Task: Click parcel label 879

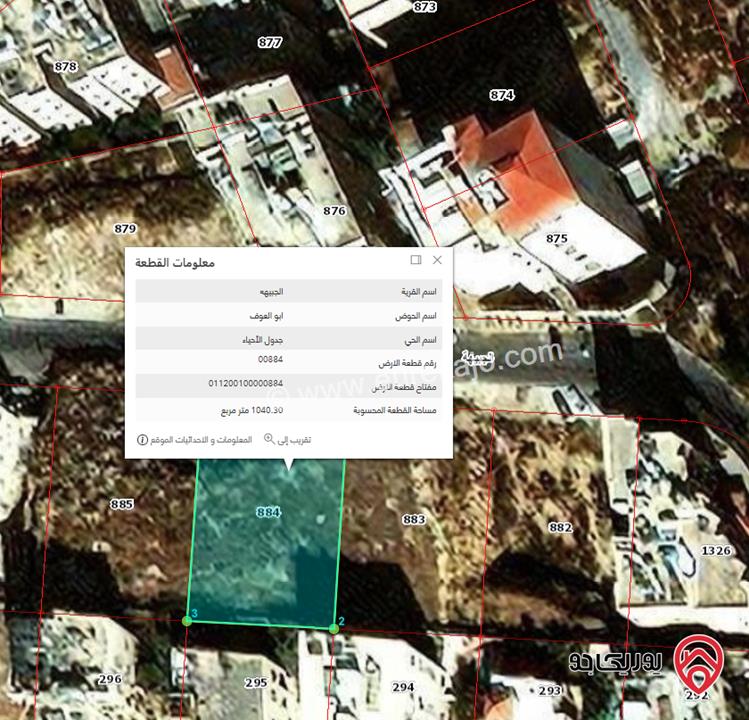Action: tap(125, 228)
